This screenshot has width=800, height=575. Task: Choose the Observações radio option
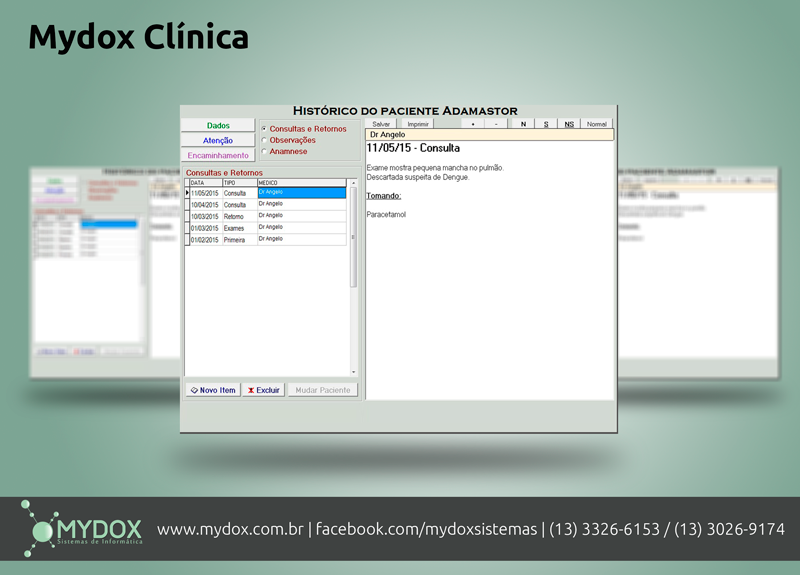coord(264,140)
